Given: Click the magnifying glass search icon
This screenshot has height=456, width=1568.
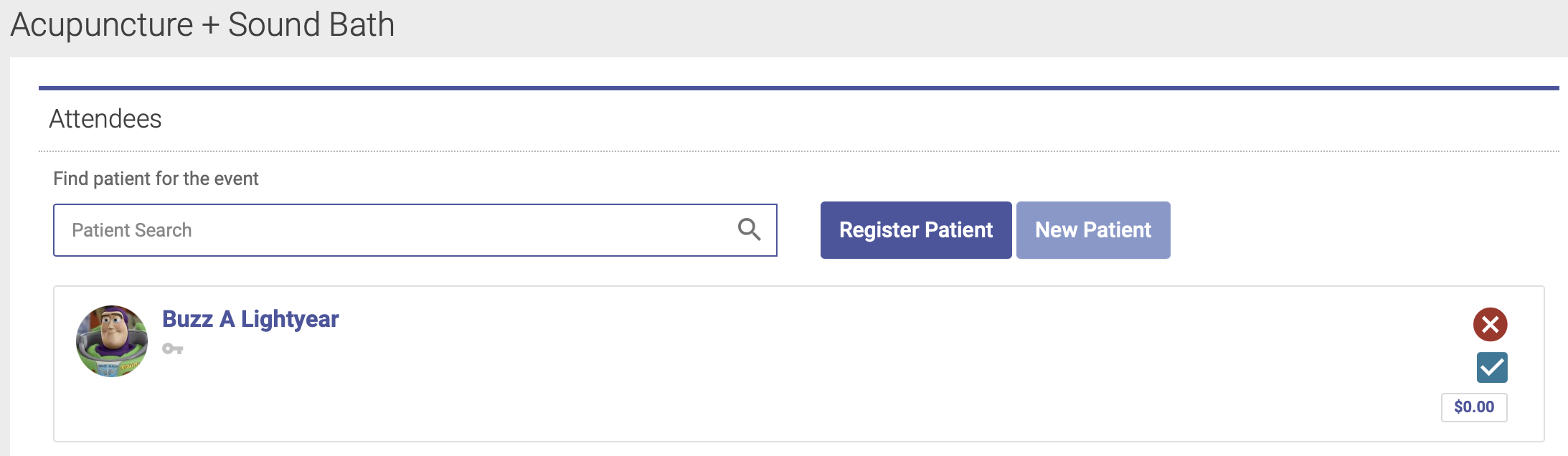Looking at the screenshot, I should [x=749, y=229].
